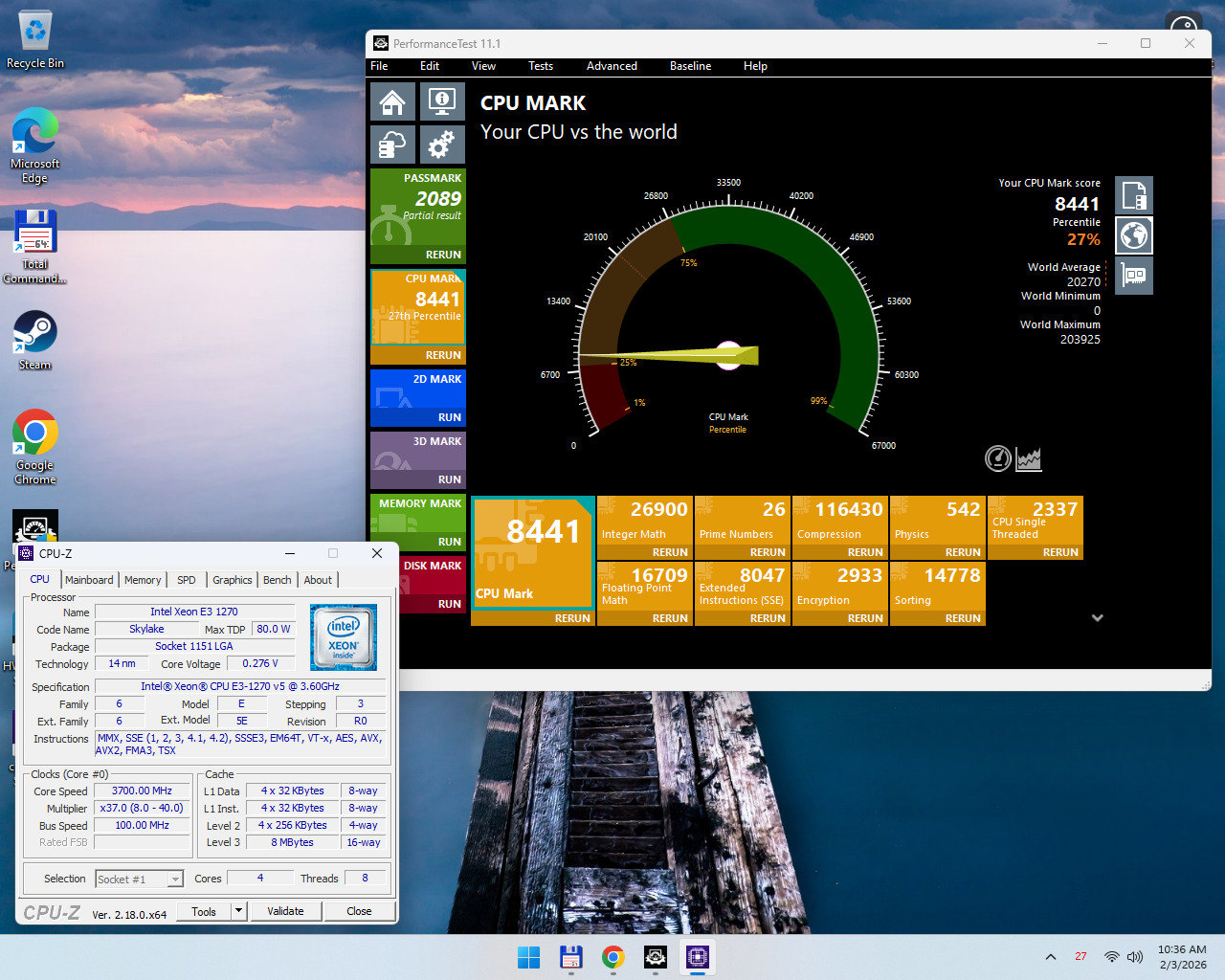Open the Socket #1 selection dropdown
This screenshot has height=980, width=1225.
[x=140, y=879]
